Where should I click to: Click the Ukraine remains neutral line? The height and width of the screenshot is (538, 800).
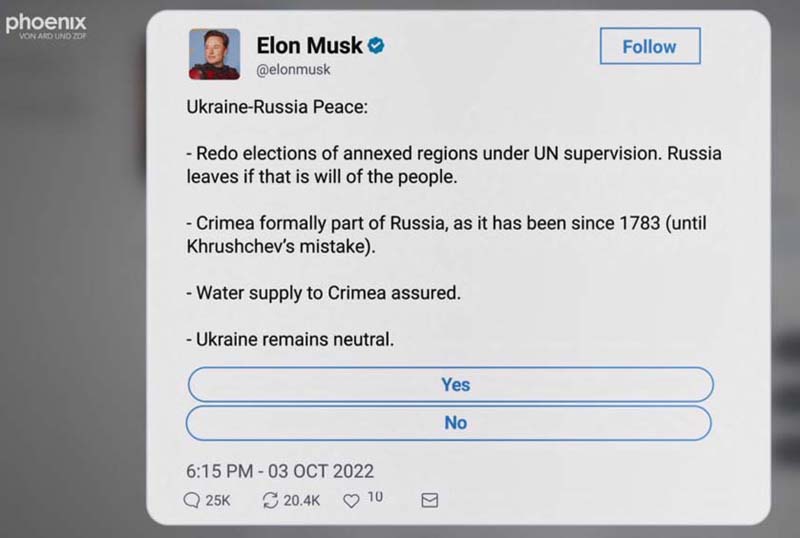[290, 339]
